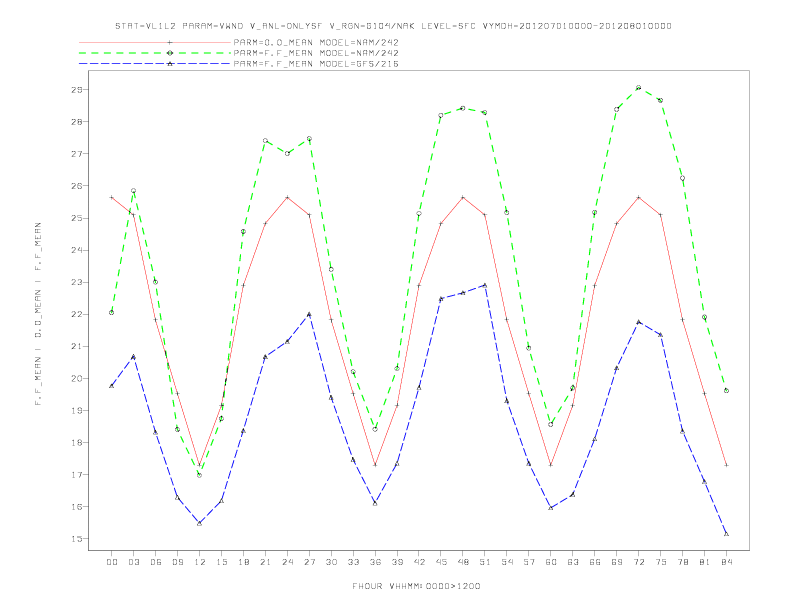This screenshot has height=612, width=792.
Task: Click x-axis tick label 69
Action: pos(617,562)
